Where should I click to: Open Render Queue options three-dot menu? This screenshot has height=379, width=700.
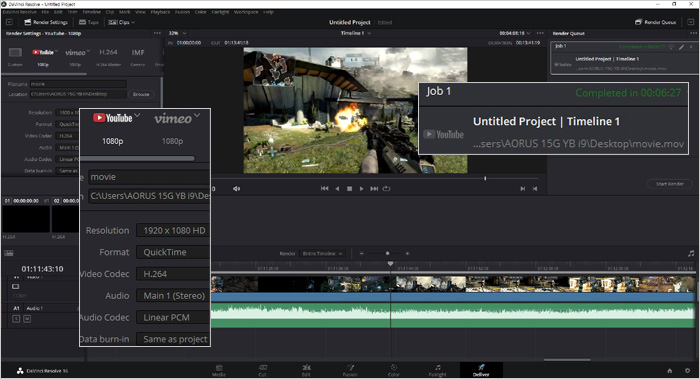pyautogui.click(x=693, y=33)
